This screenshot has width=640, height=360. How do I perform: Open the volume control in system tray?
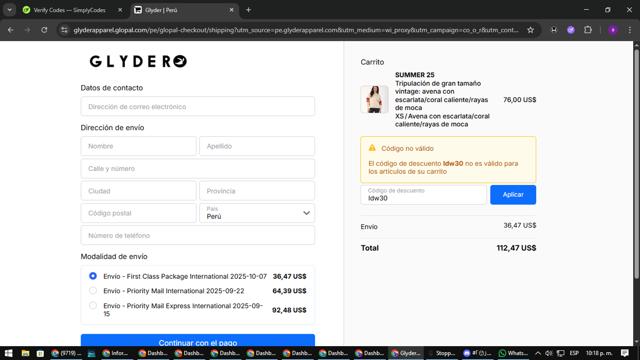click(549, 353)
